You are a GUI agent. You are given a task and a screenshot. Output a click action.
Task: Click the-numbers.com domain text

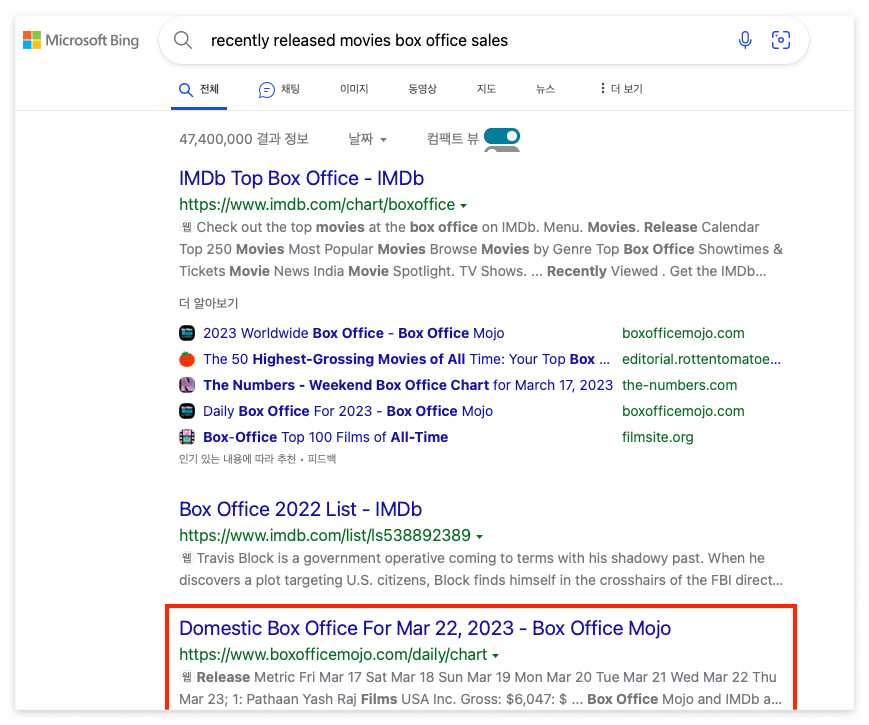pyautogui.click(x=679, y=385)
